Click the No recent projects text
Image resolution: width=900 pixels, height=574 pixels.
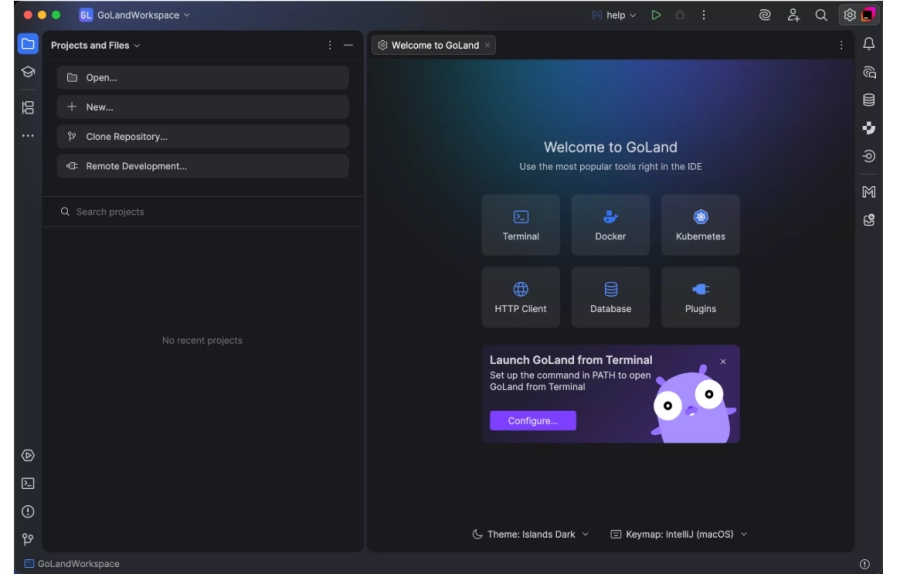tap(202, 340)
